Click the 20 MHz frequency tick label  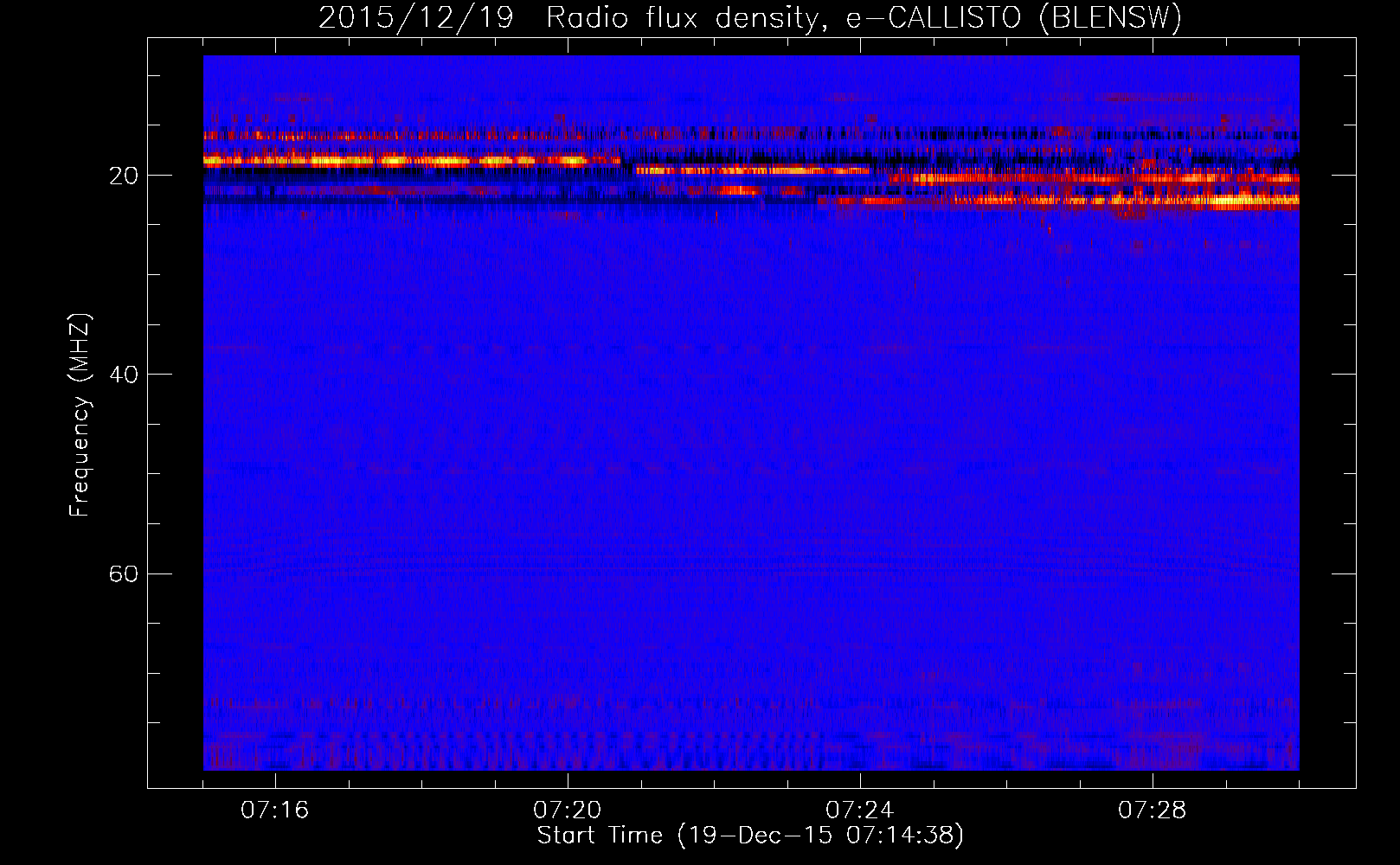[123, 176]
